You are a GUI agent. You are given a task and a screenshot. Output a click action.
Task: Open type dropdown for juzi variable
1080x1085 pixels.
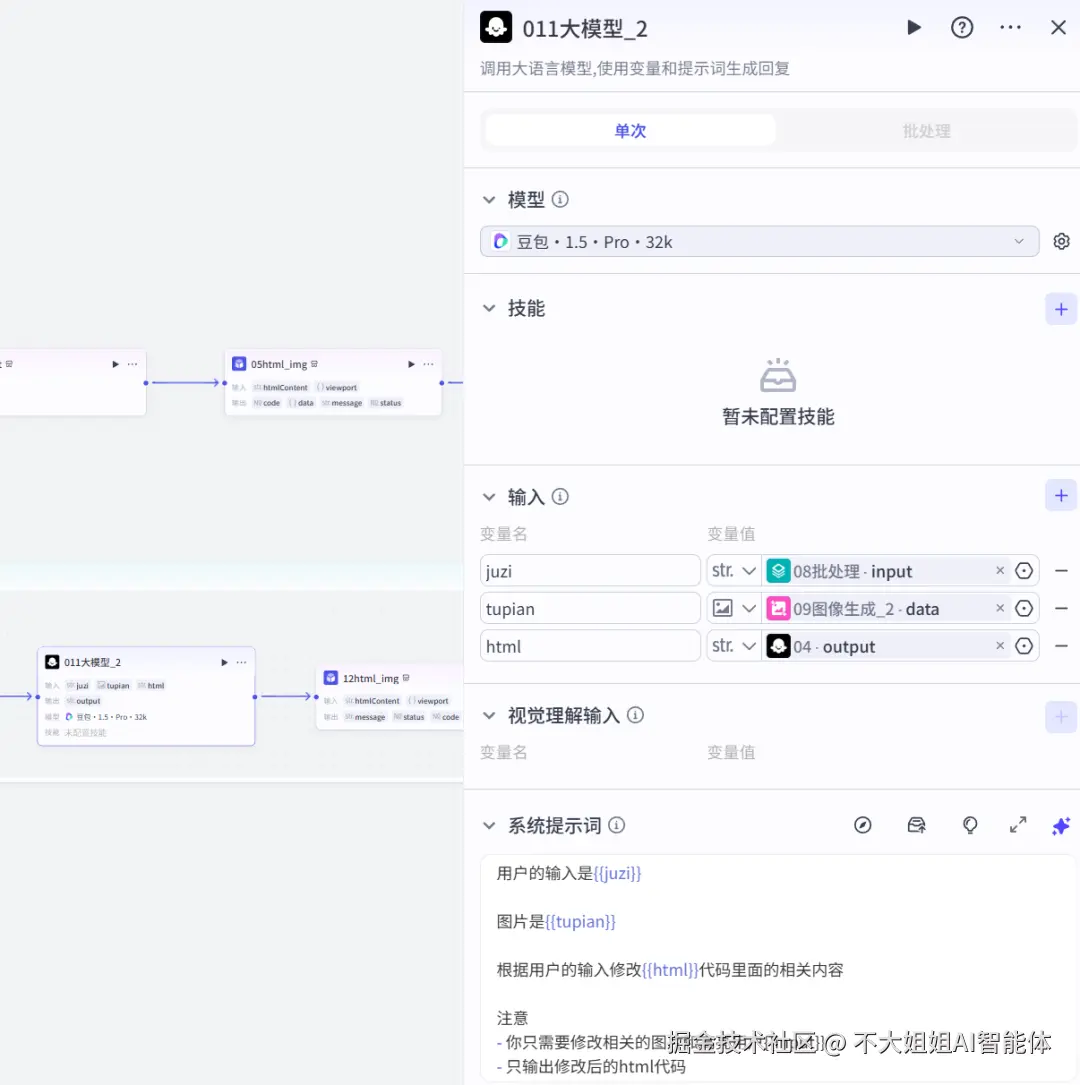pyautogui.click(x=733, y=571)
